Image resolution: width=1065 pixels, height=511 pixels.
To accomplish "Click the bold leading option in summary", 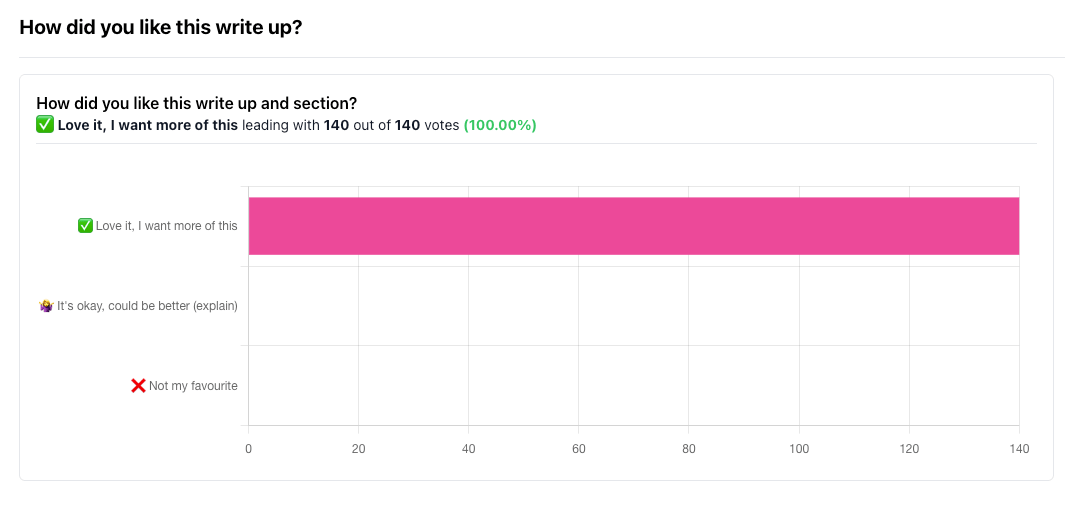I will 148,125.
